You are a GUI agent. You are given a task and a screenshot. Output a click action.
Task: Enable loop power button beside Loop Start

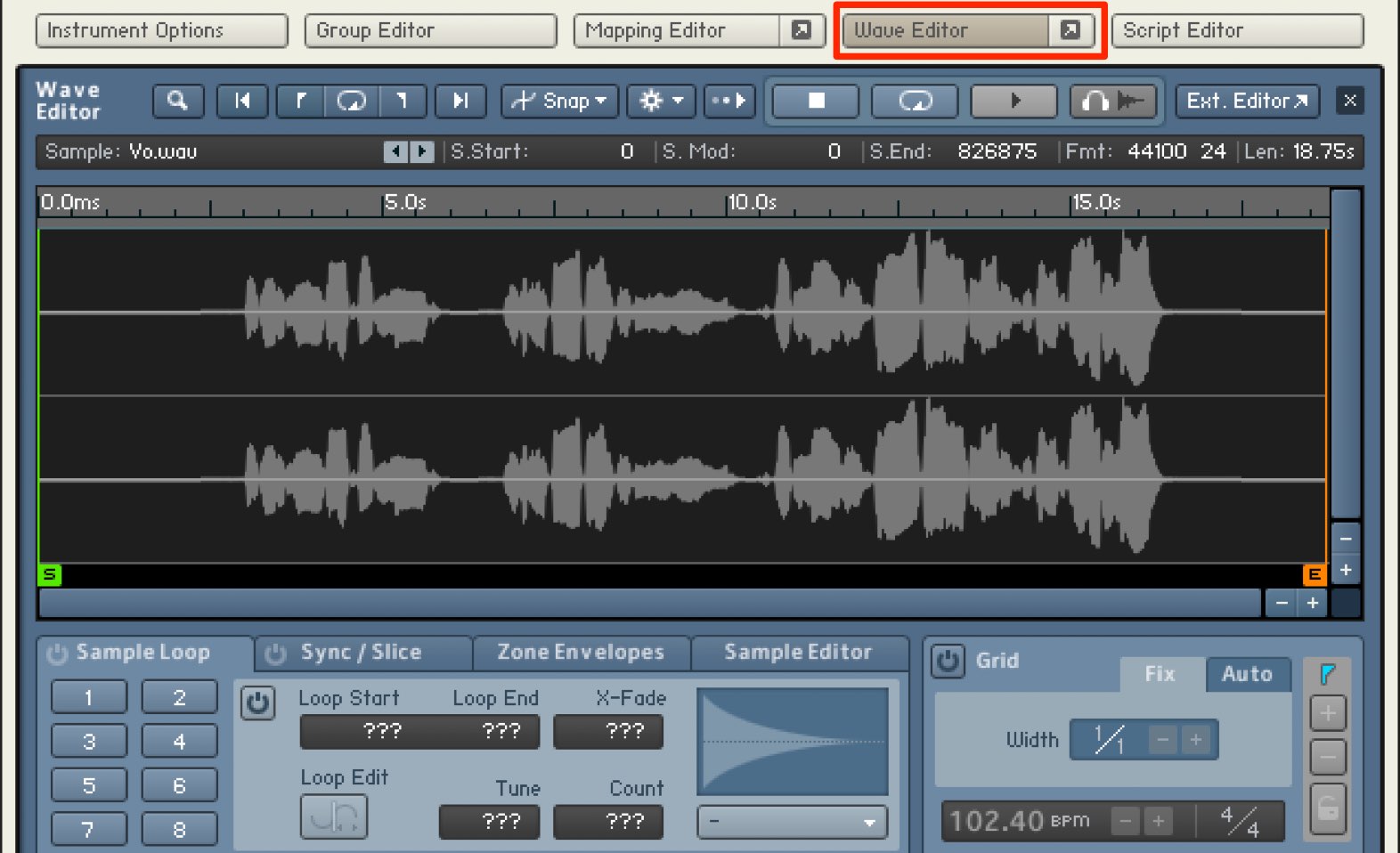click(258, 703)
